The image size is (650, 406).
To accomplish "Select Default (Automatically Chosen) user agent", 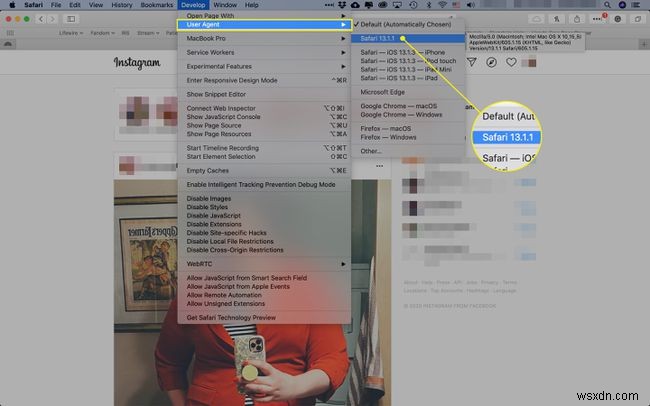I will pyautogui.click(x=408, y=24).
